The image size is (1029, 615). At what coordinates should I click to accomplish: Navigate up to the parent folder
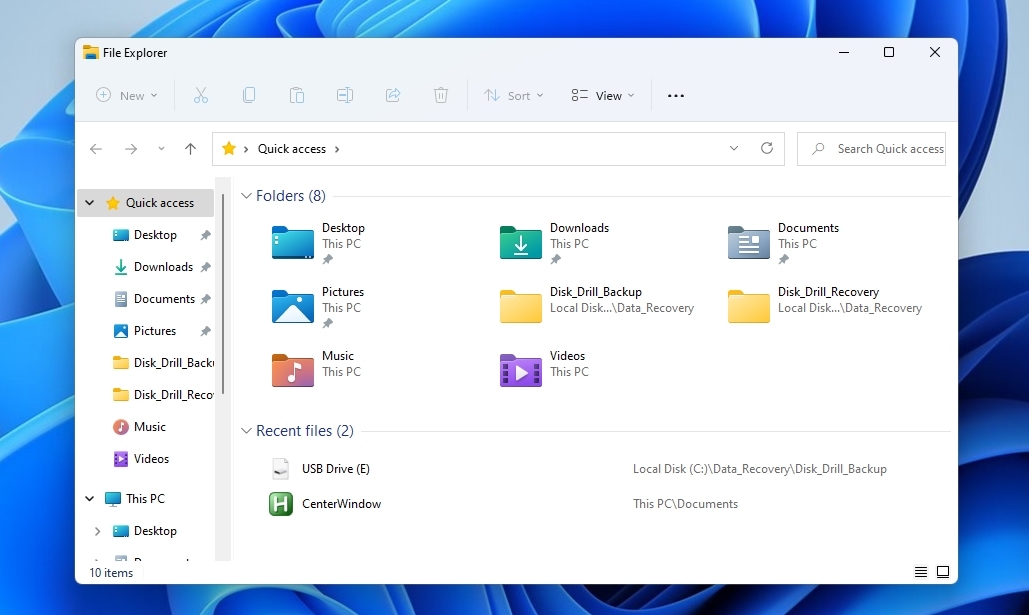tap(190, 148)
